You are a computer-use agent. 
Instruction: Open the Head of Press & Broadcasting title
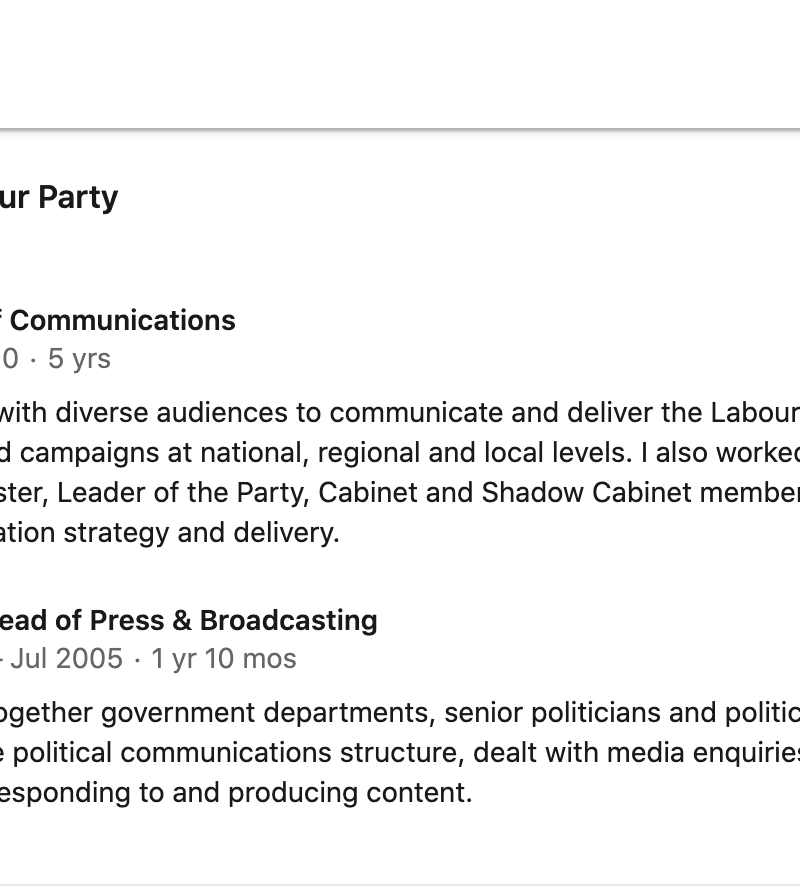click(x=190, y=620)
